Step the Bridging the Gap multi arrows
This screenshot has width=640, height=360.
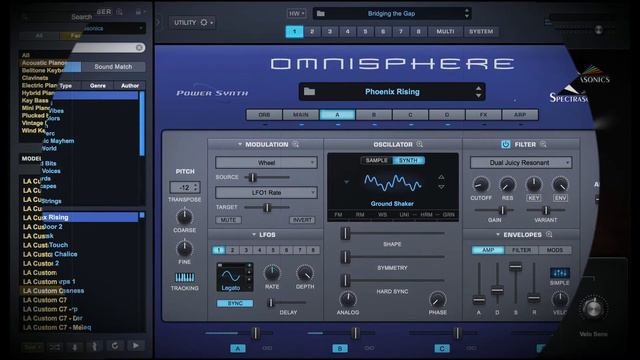pos(467,13)
